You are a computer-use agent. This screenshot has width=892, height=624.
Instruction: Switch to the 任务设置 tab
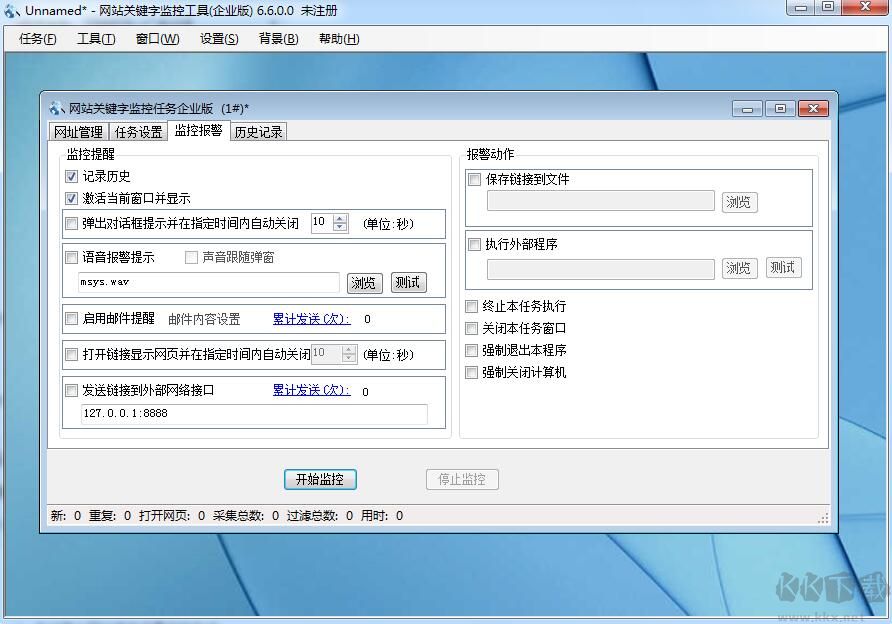tap(138, 132)
